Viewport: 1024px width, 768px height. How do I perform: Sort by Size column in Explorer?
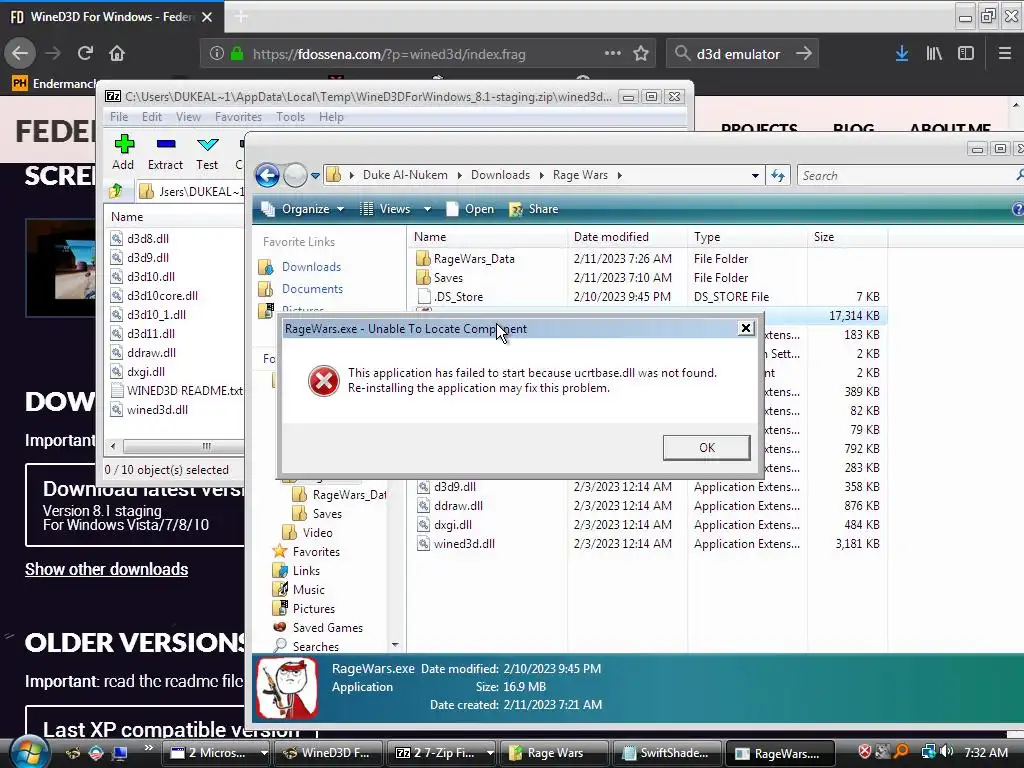point(846,237)
